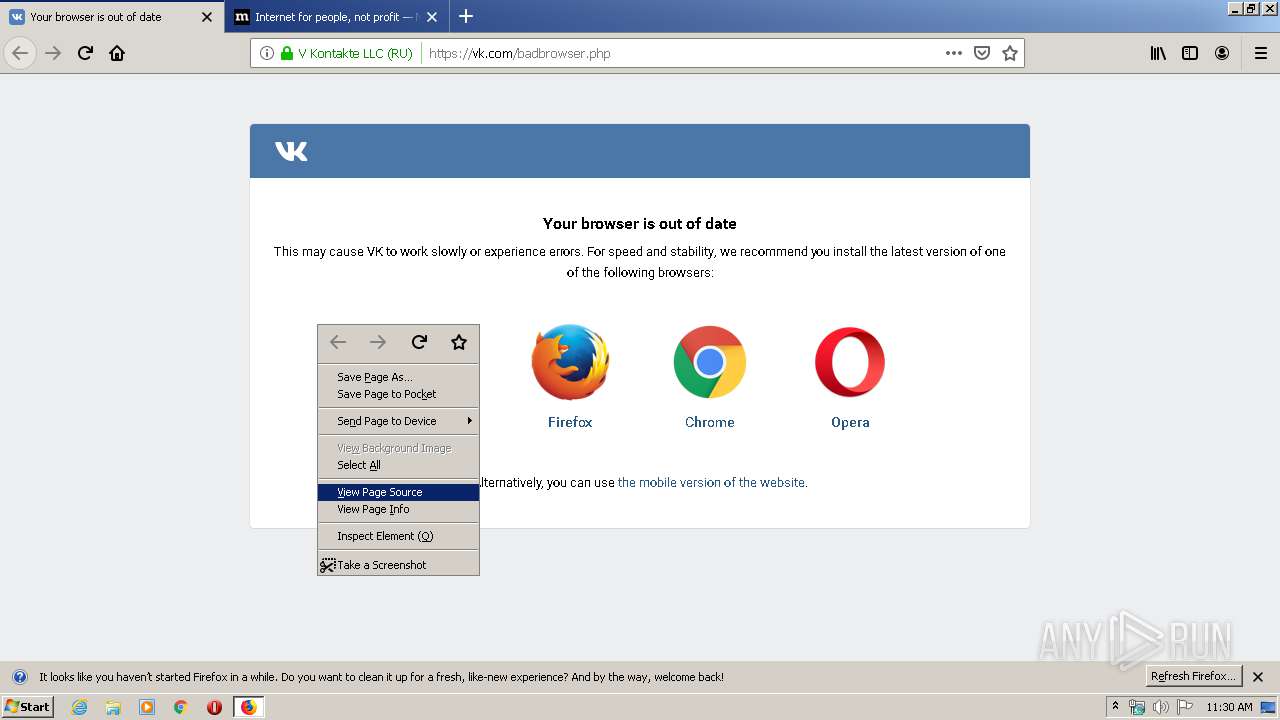
Task: Open View Page Info
Action: (x=398, y=509)
